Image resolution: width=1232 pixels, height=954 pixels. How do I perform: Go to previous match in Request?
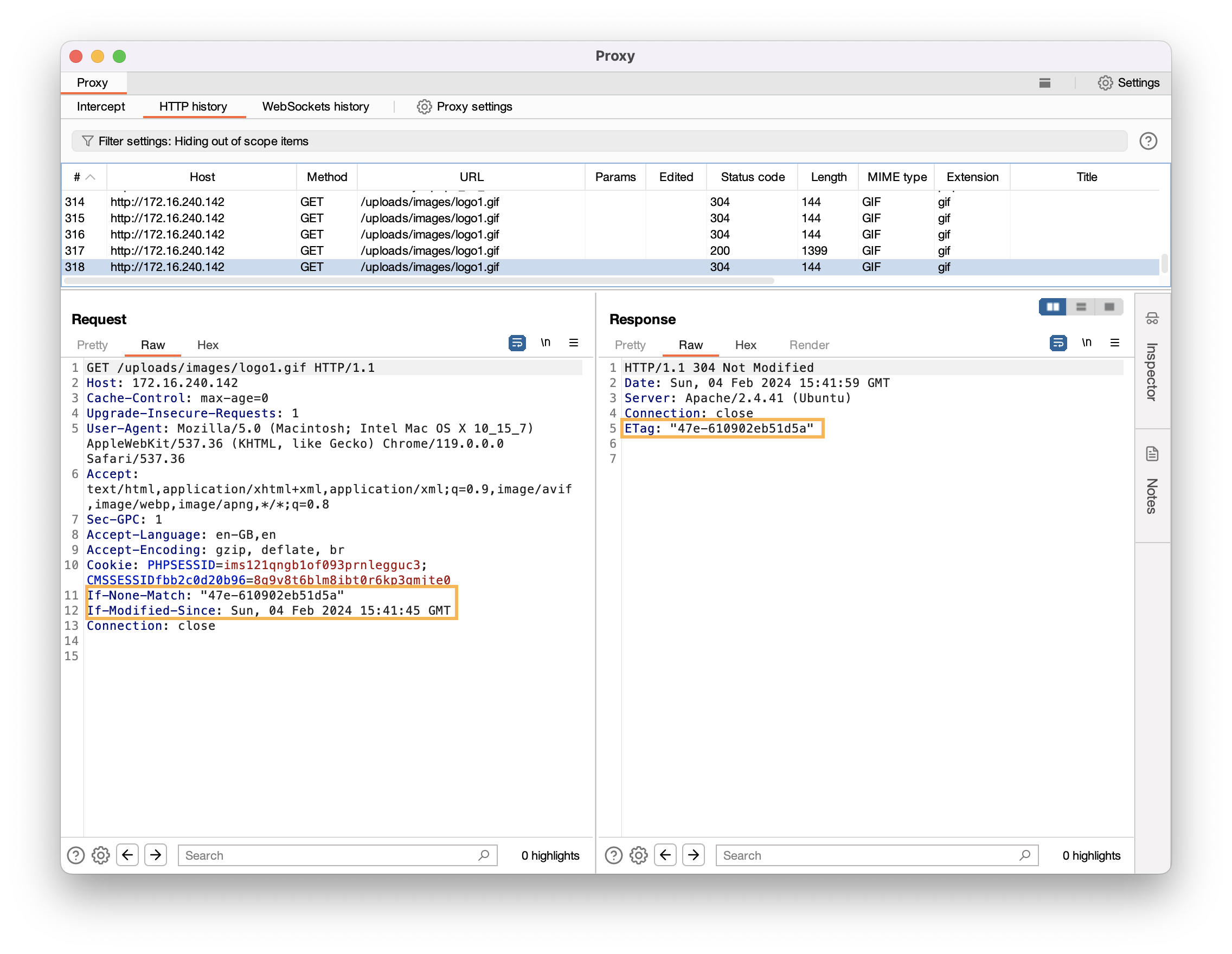pos(127,855)
